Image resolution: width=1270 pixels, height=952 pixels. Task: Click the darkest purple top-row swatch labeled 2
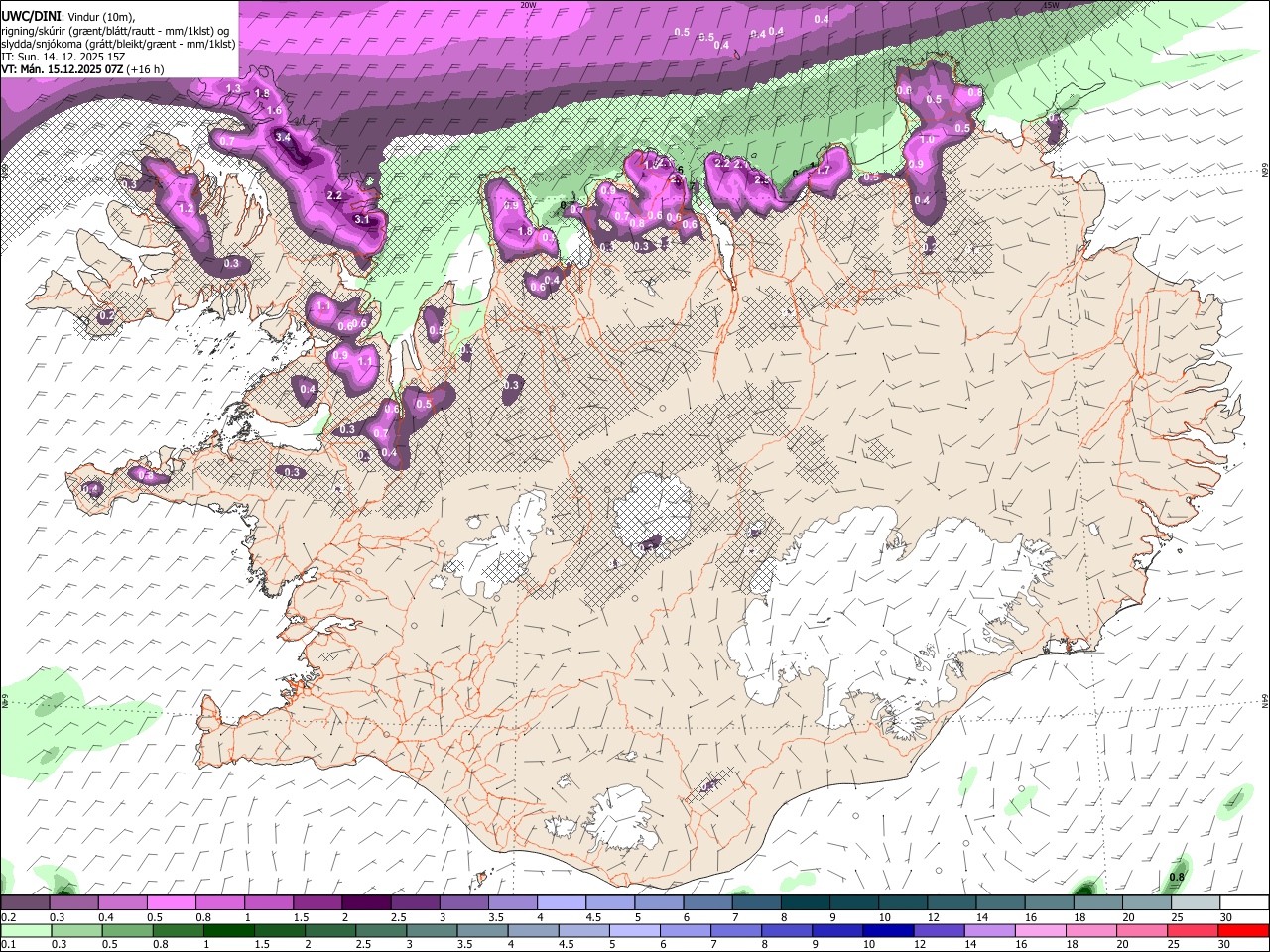(x=366, y=903)
